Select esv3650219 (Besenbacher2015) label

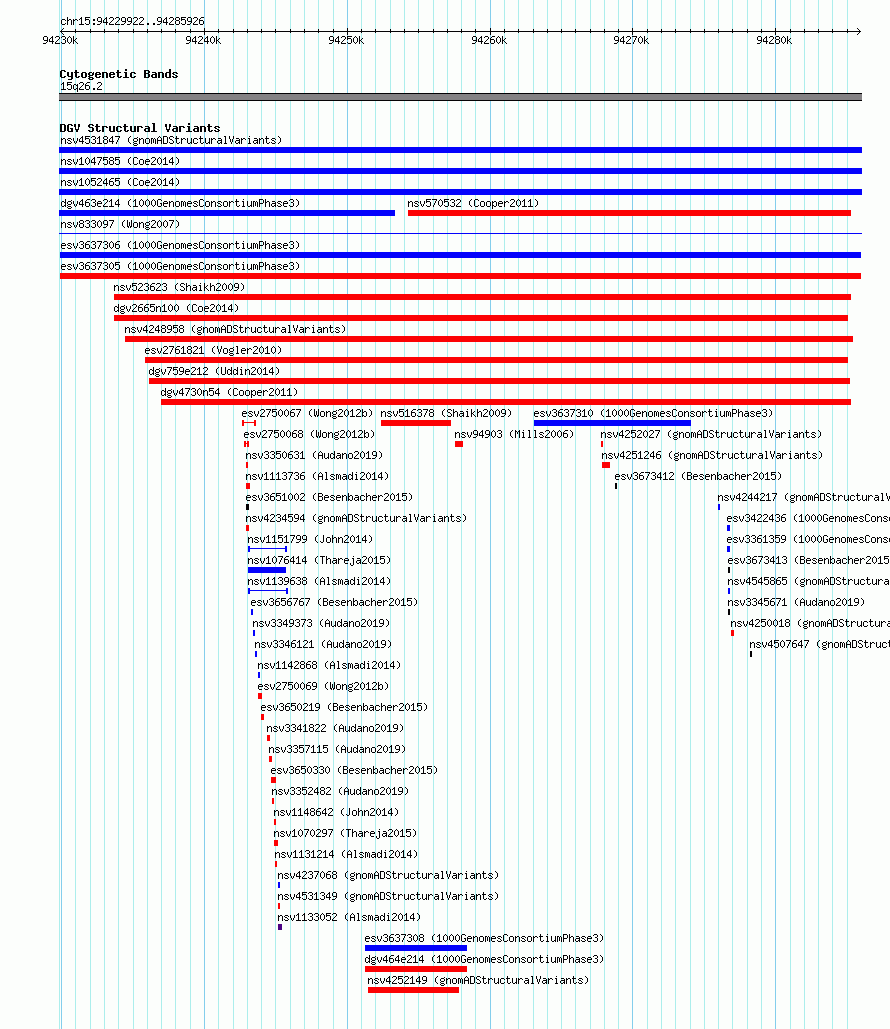pos(344,707)
